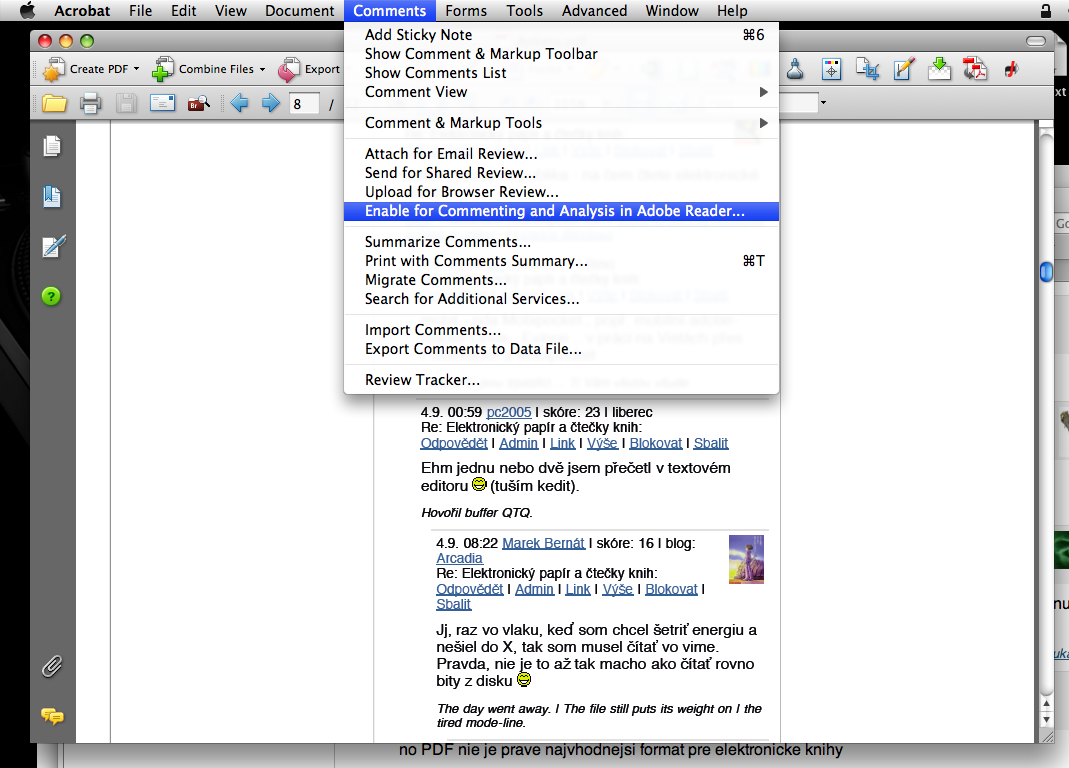
Task: Click the Marek Bernát author link
Action: [543, 544]
